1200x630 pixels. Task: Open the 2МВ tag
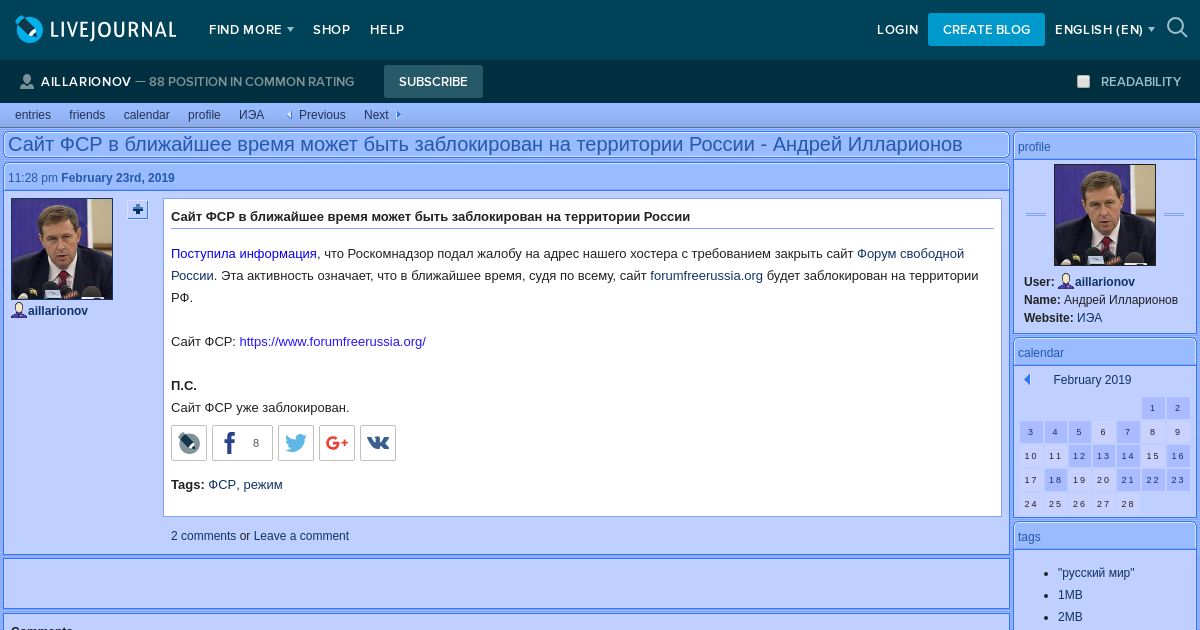(x=1070, y=617)
